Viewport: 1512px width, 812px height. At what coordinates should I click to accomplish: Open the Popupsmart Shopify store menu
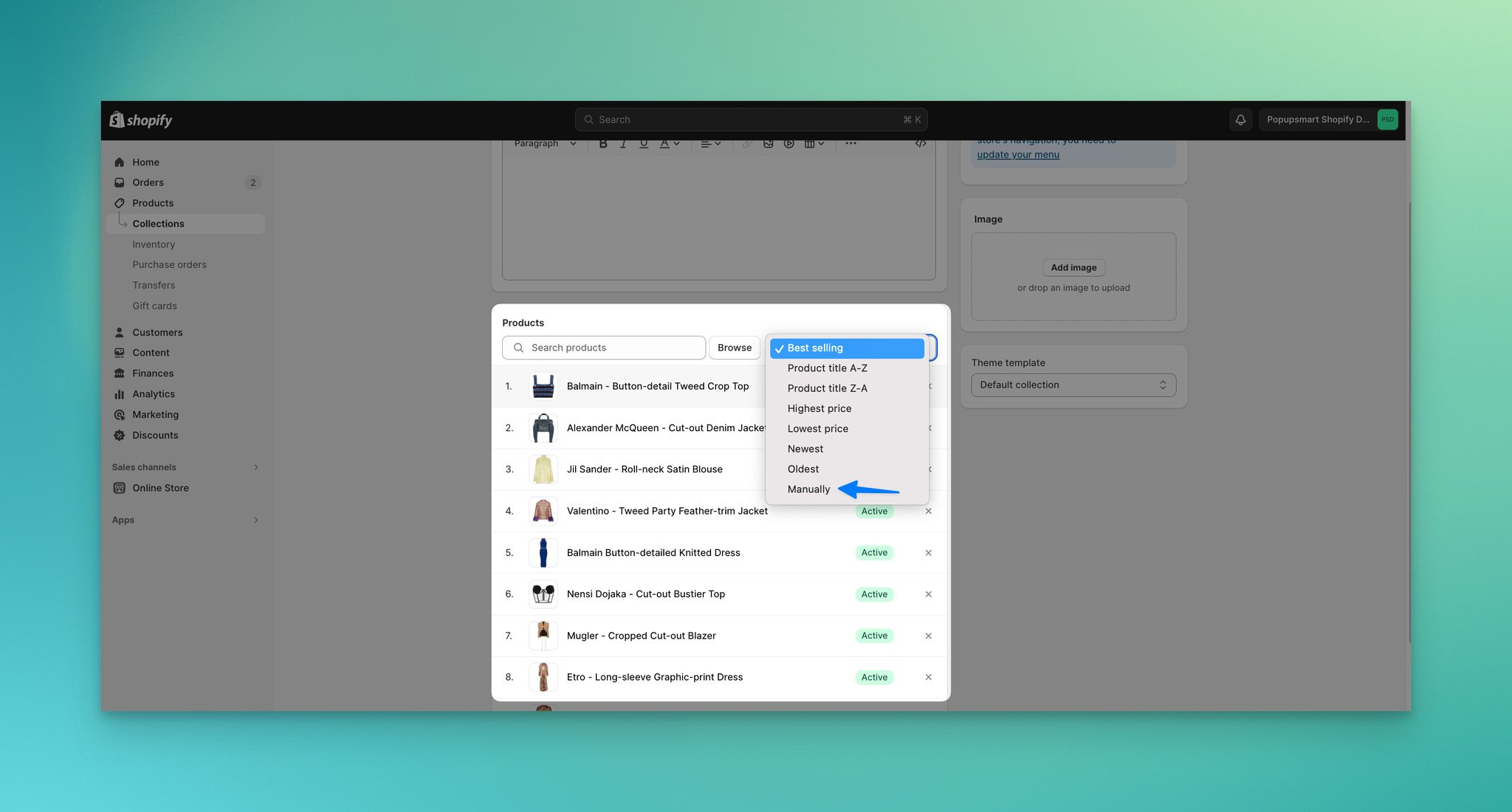pyautogui.click(x=1328, y=120)
